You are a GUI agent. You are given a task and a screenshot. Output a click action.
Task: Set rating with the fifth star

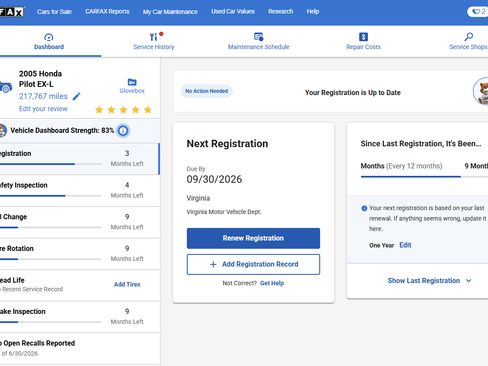pos(148,110)
